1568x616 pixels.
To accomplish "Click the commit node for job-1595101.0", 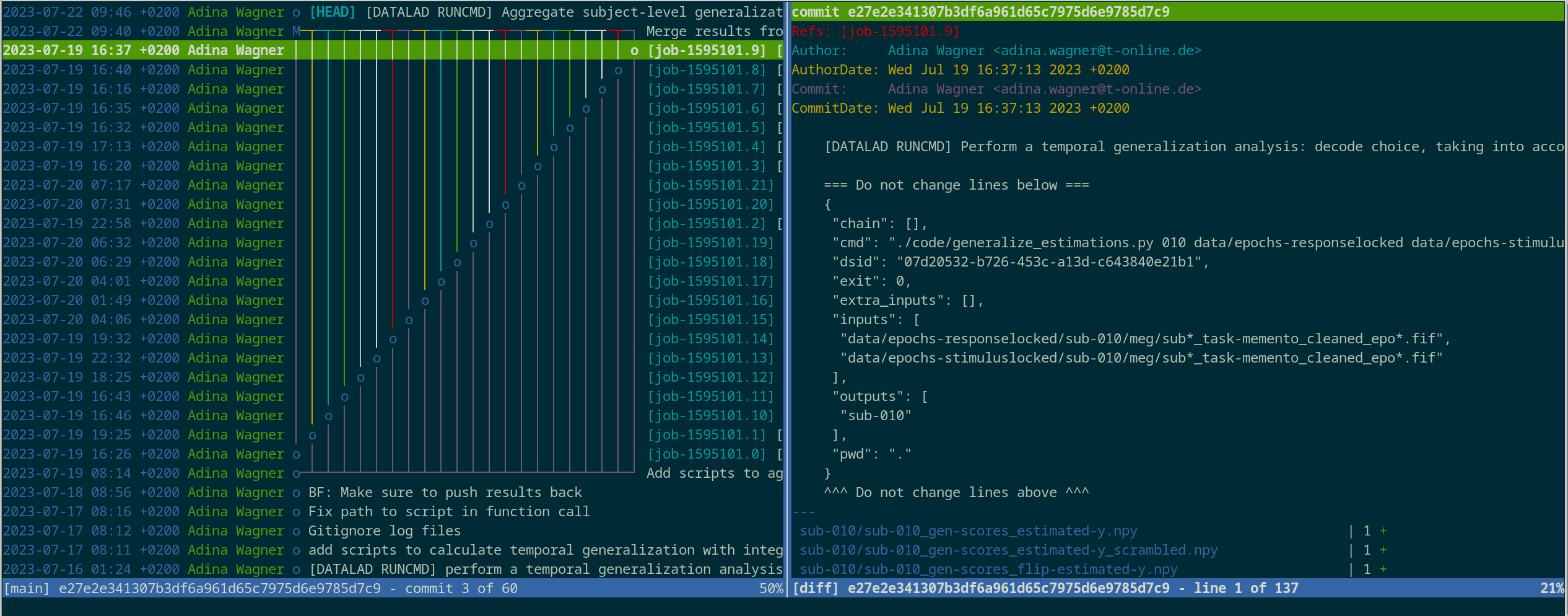I will click(x=296, y=455).
